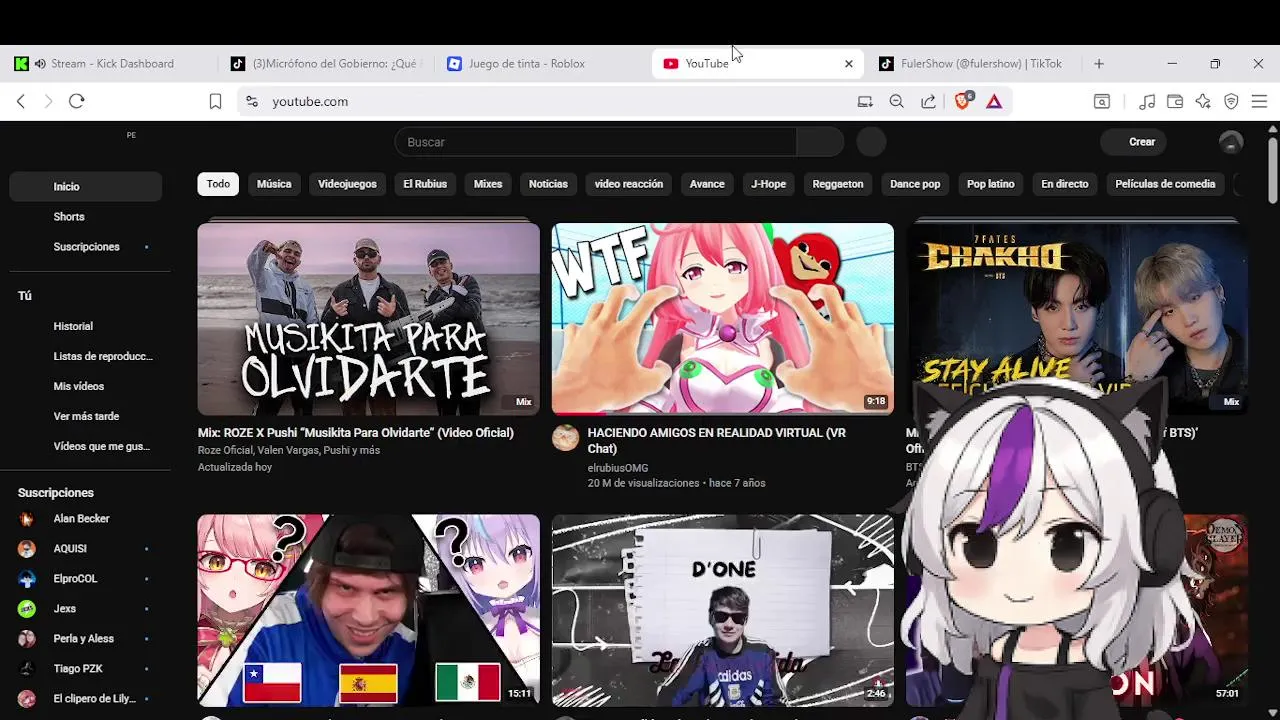Image resolution: width=1280 pixels, height=720 pixels.
Task: Open Brave Rewards triangle icon
Action: (x=994, y=101)
